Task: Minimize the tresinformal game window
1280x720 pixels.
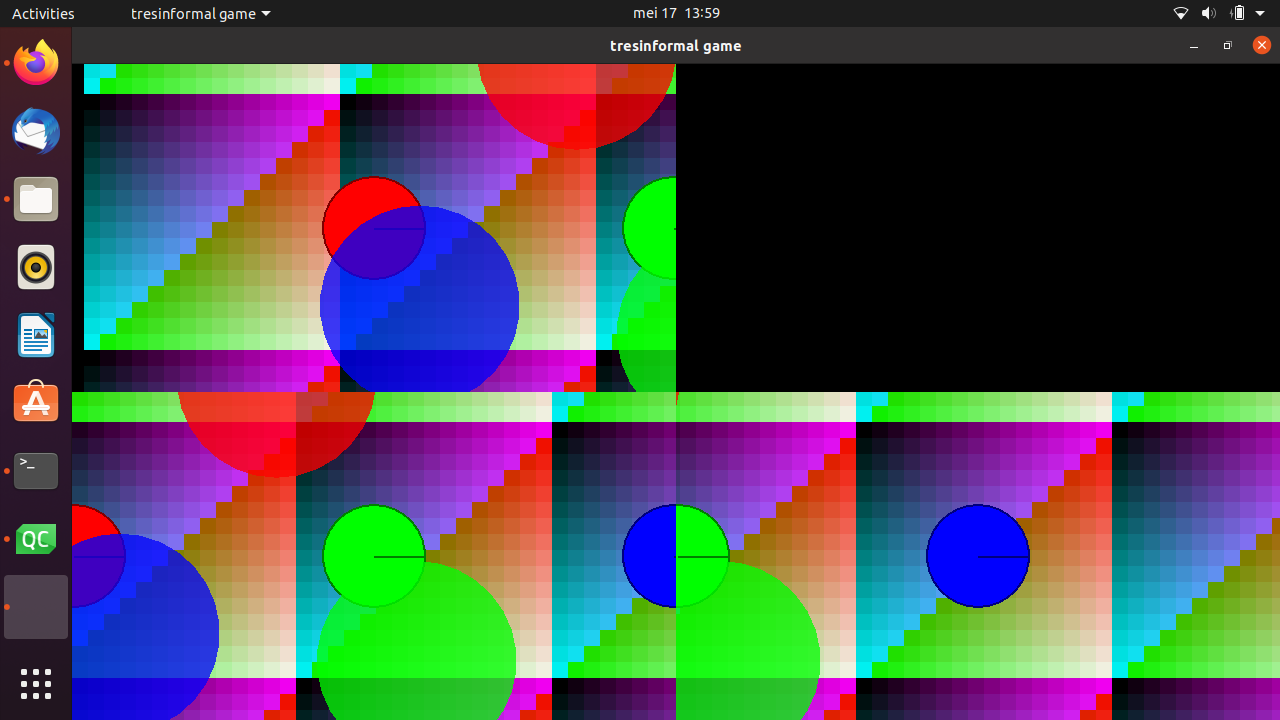Action: coord(1194,46)
